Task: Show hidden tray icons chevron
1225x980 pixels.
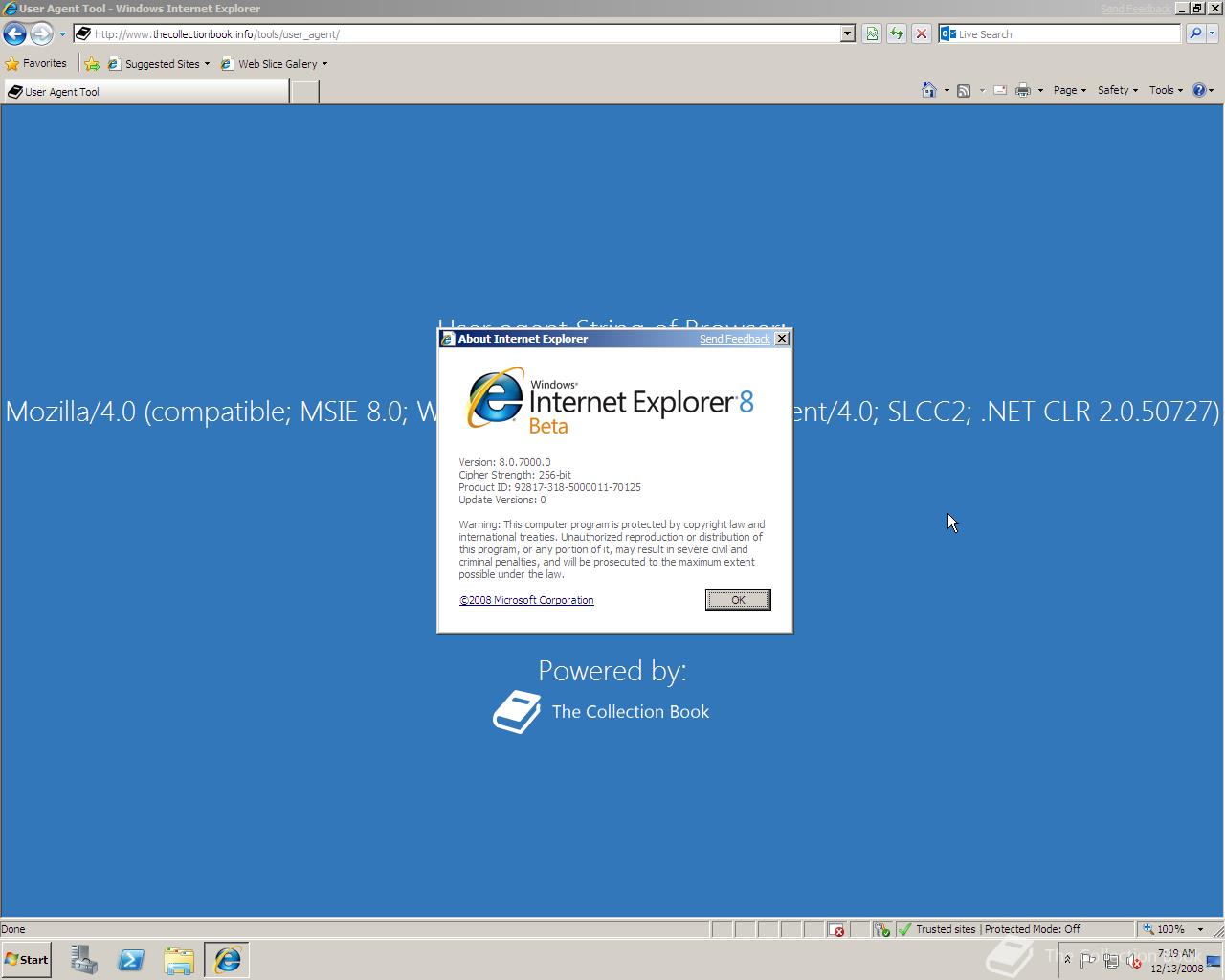Action: (1067, 960)
